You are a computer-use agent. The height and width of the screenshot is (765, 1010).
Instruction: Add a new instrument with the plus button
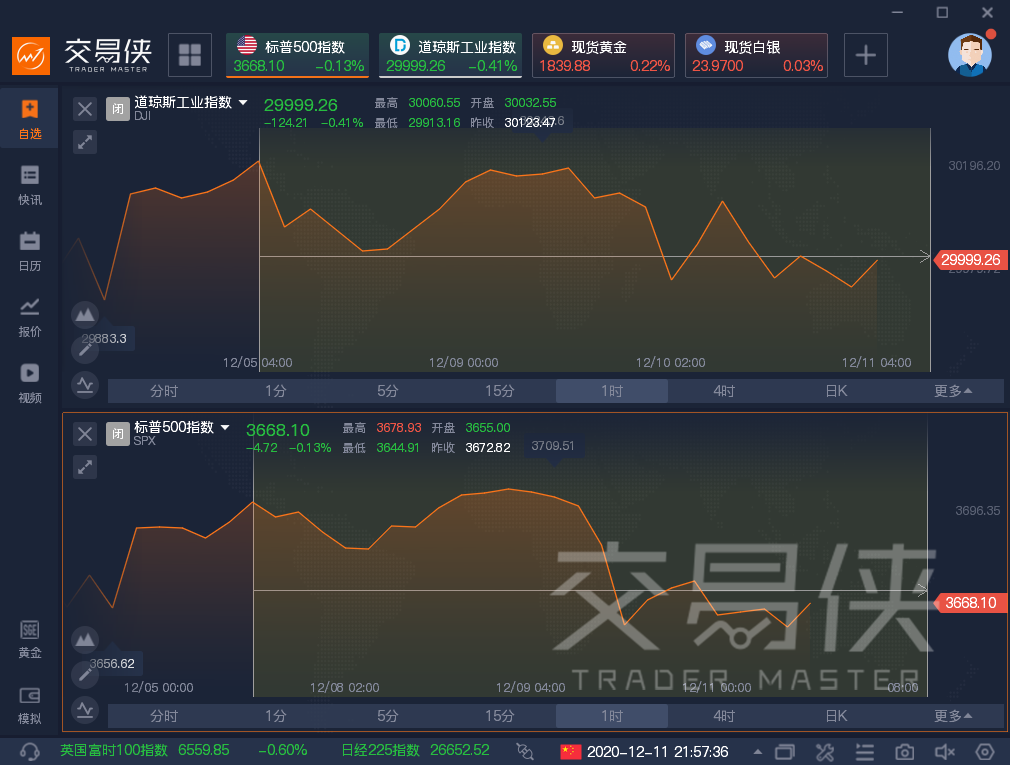[866, 55]
